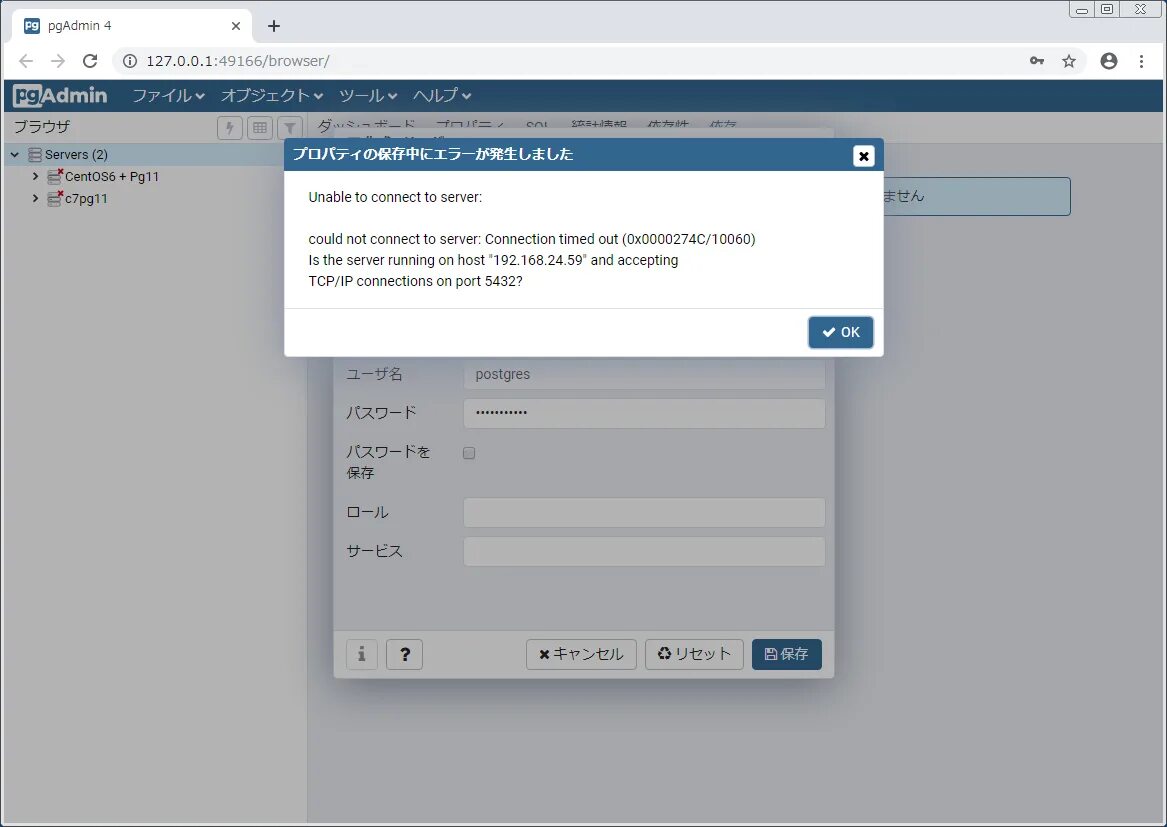This screenshot has height=827, width=1167.
Task: Open the browser profile icon
Action: point(1109,61)
